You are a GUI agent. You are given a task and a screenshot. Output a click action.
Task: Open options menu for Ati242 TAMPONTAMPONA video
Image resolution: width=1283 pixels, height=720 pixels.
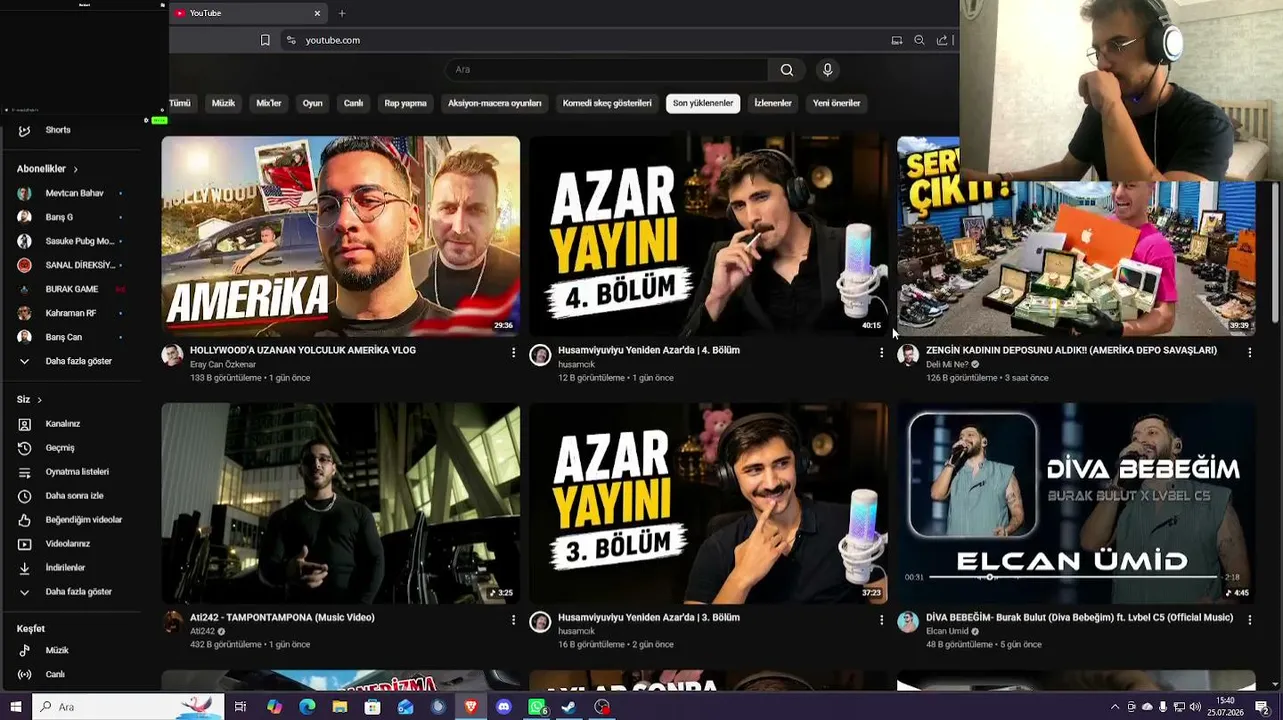click(x=513, y=619)
